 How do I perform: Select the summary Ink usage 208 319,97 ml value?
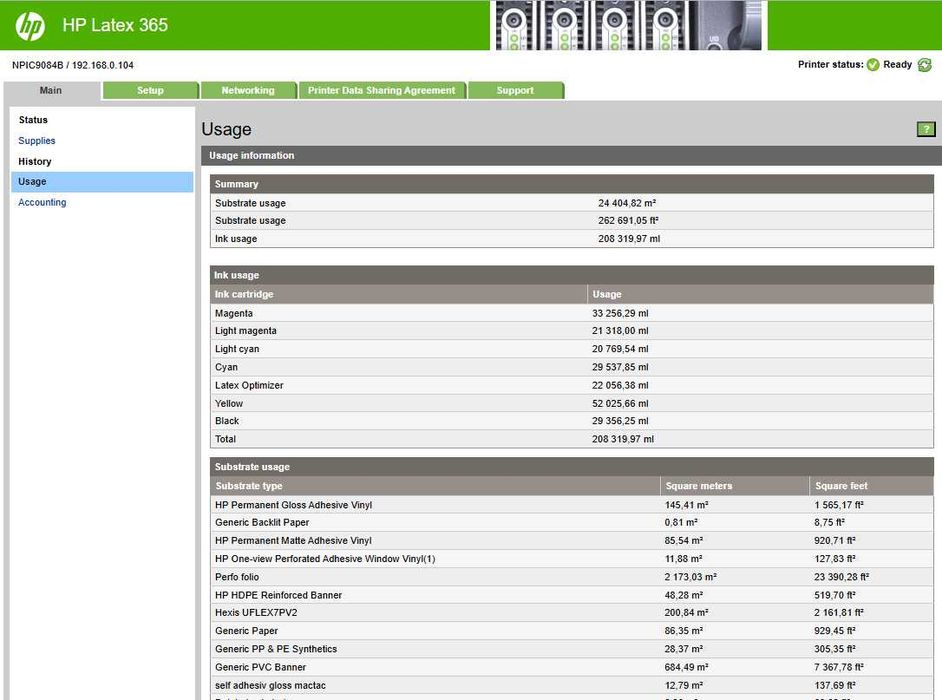pos(629,239)
